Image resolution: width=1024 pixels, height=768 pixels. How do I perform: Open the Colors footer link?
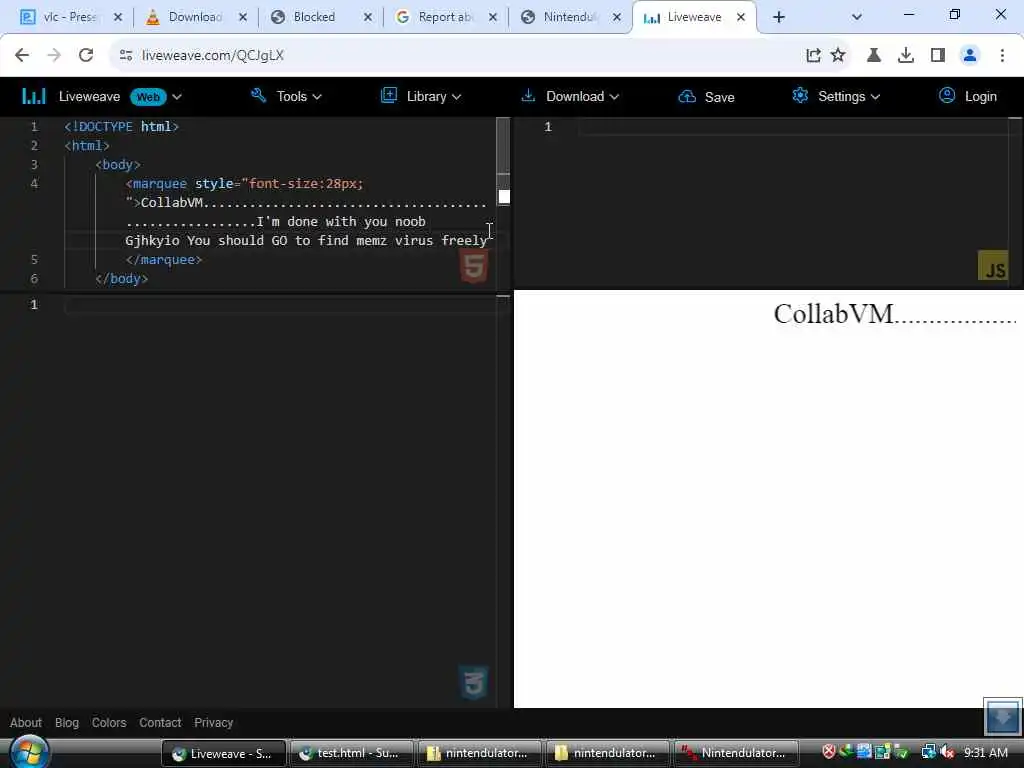point(109,722)
